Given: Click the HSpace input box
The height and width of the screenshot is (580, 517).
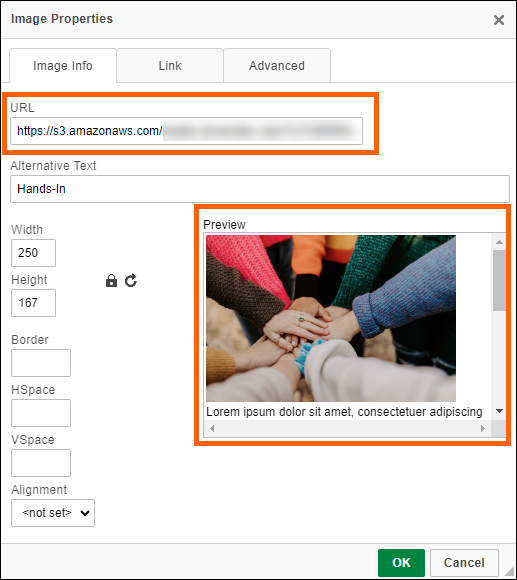Looking at the screenshot, I should pyautogui.click(x=41, y=413).
